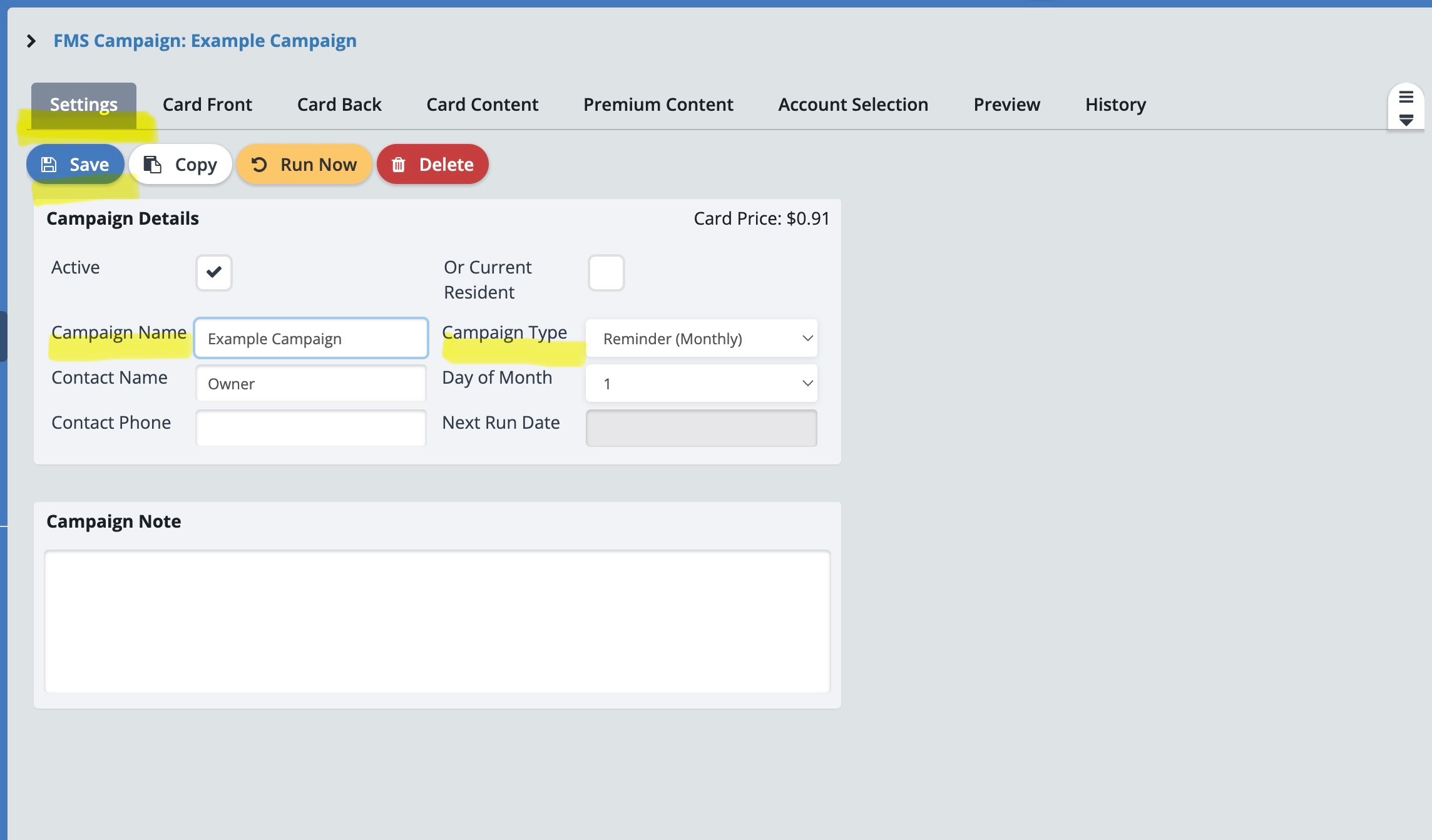Click the FMS Campaign: Example Campaign title link
This screenshot has width=1432, height=840.
point(205,41)
